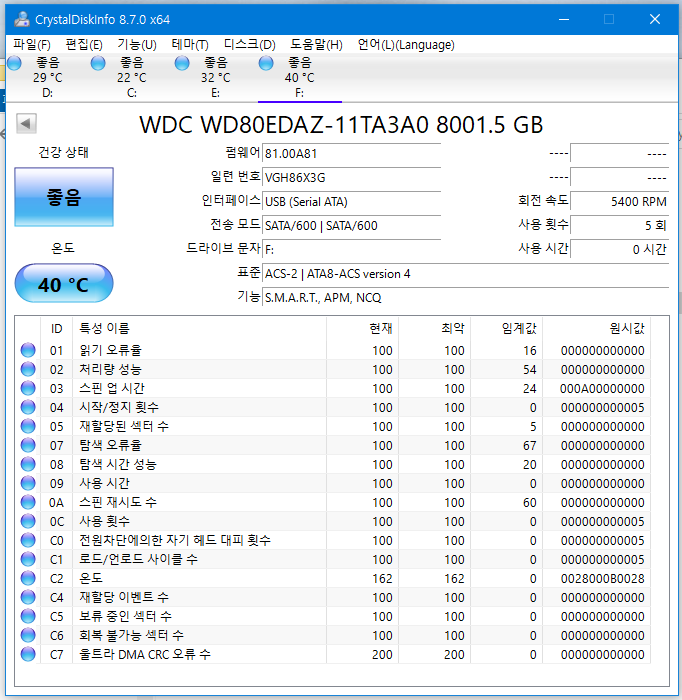Click status orb for ID C4 재할당 이벤트 수
The image size is (682, 700).
28,597
